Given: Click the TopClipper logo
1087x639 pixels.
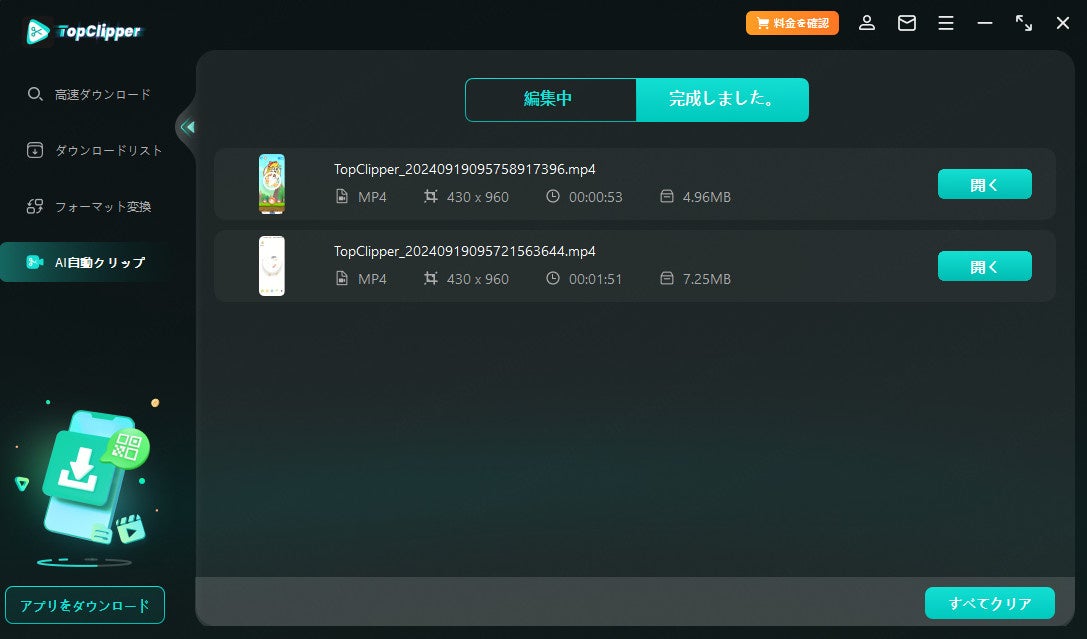Looking at the screenshot, I should (x=83, y=31).
